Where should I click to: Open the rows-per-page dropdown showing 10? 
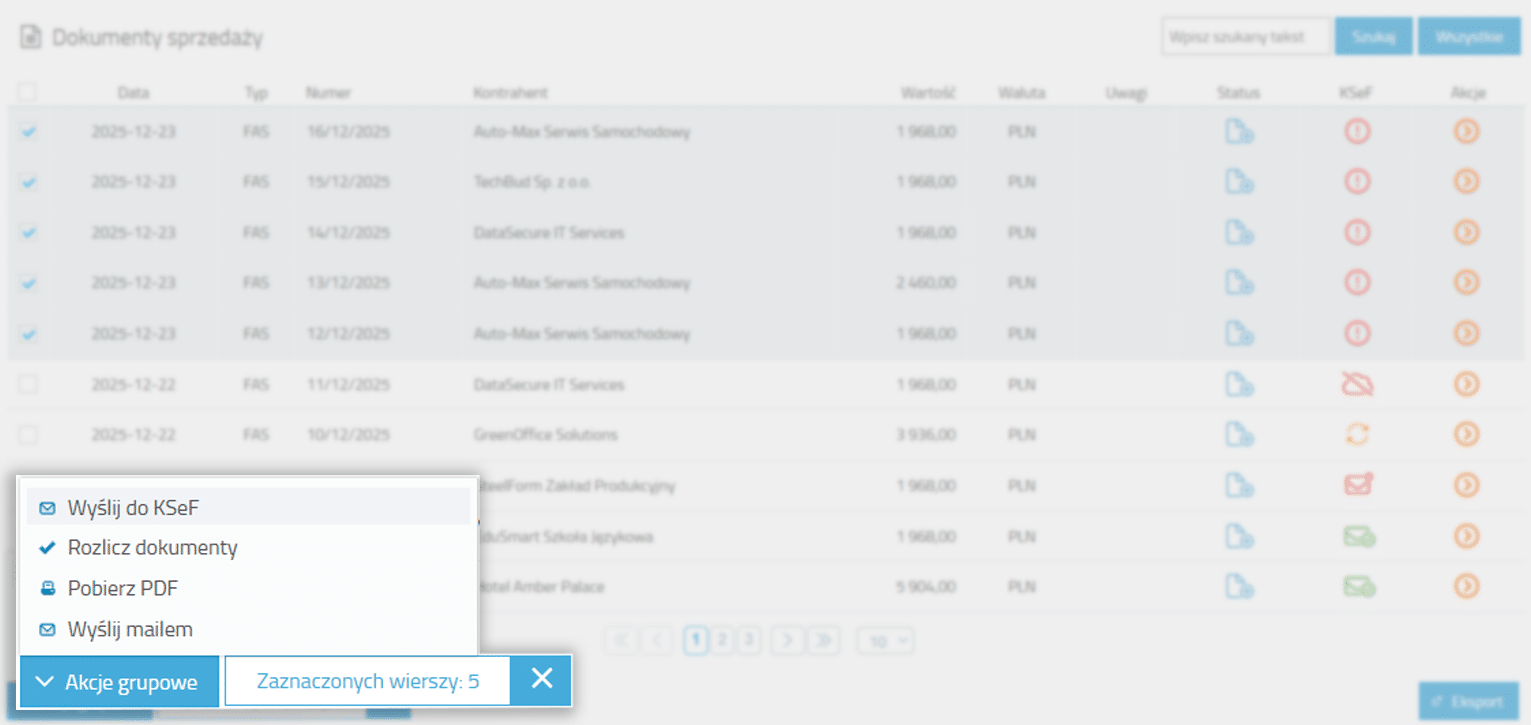[x=885, y=641]
